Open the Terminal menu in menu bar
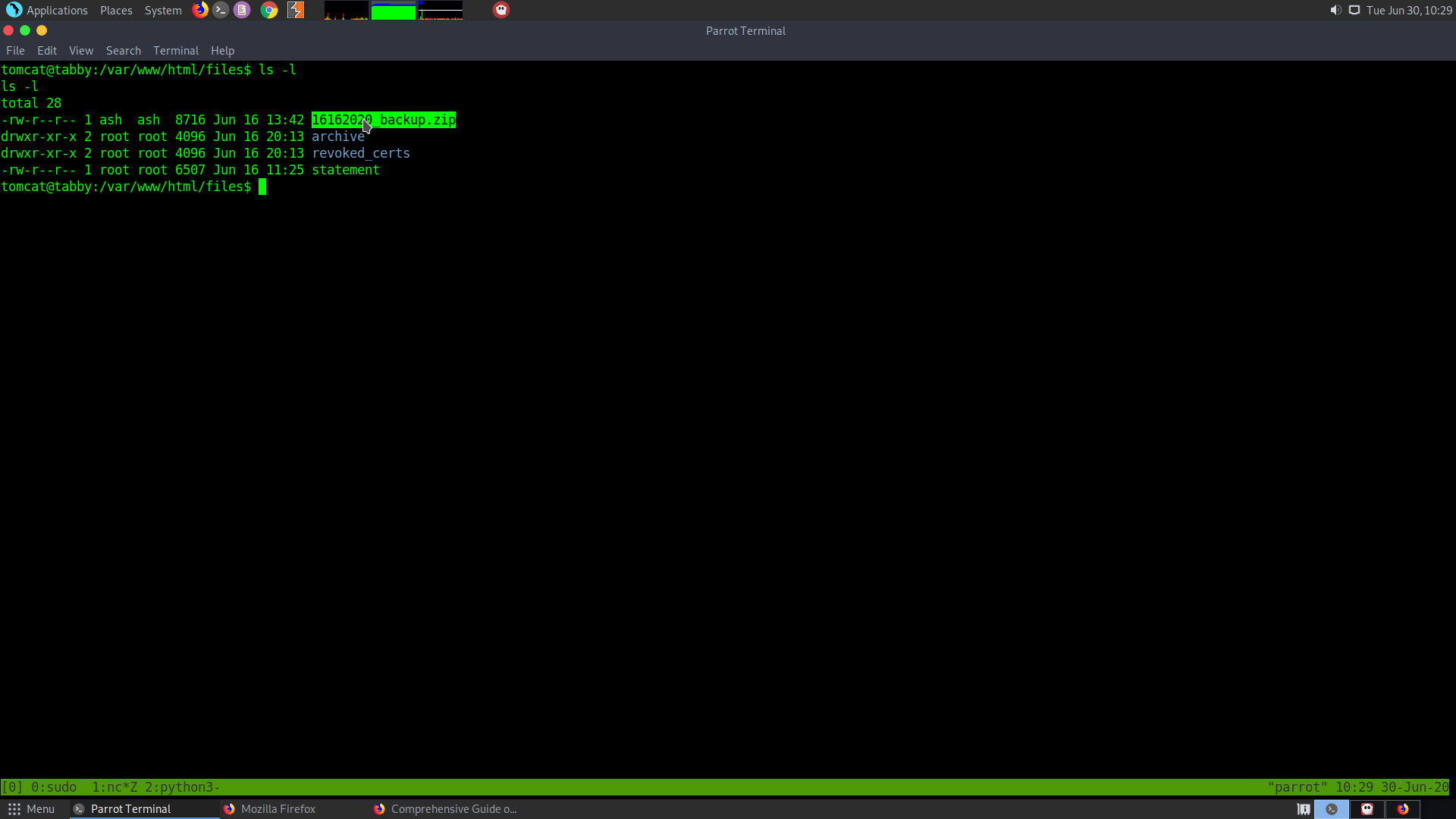The image size is (1456, 819). (x=175, y=51)
